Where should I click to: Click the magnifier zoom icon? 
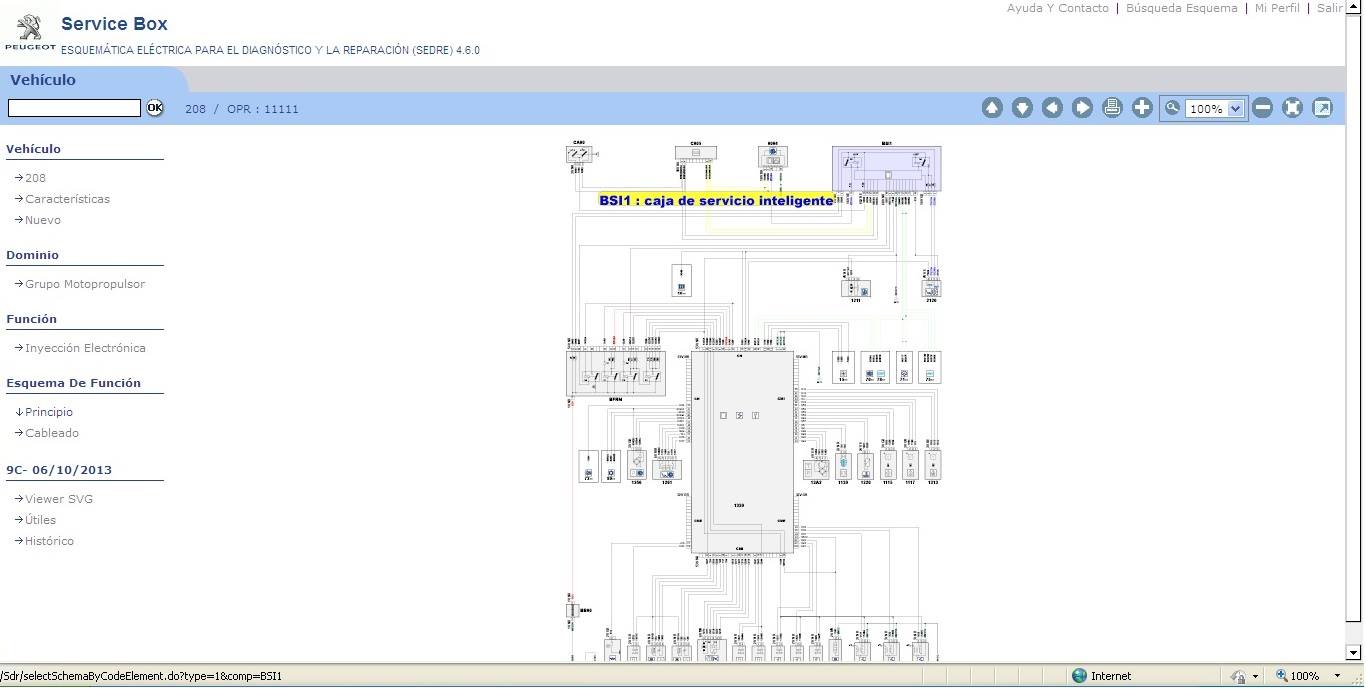tap(1172, 108)
